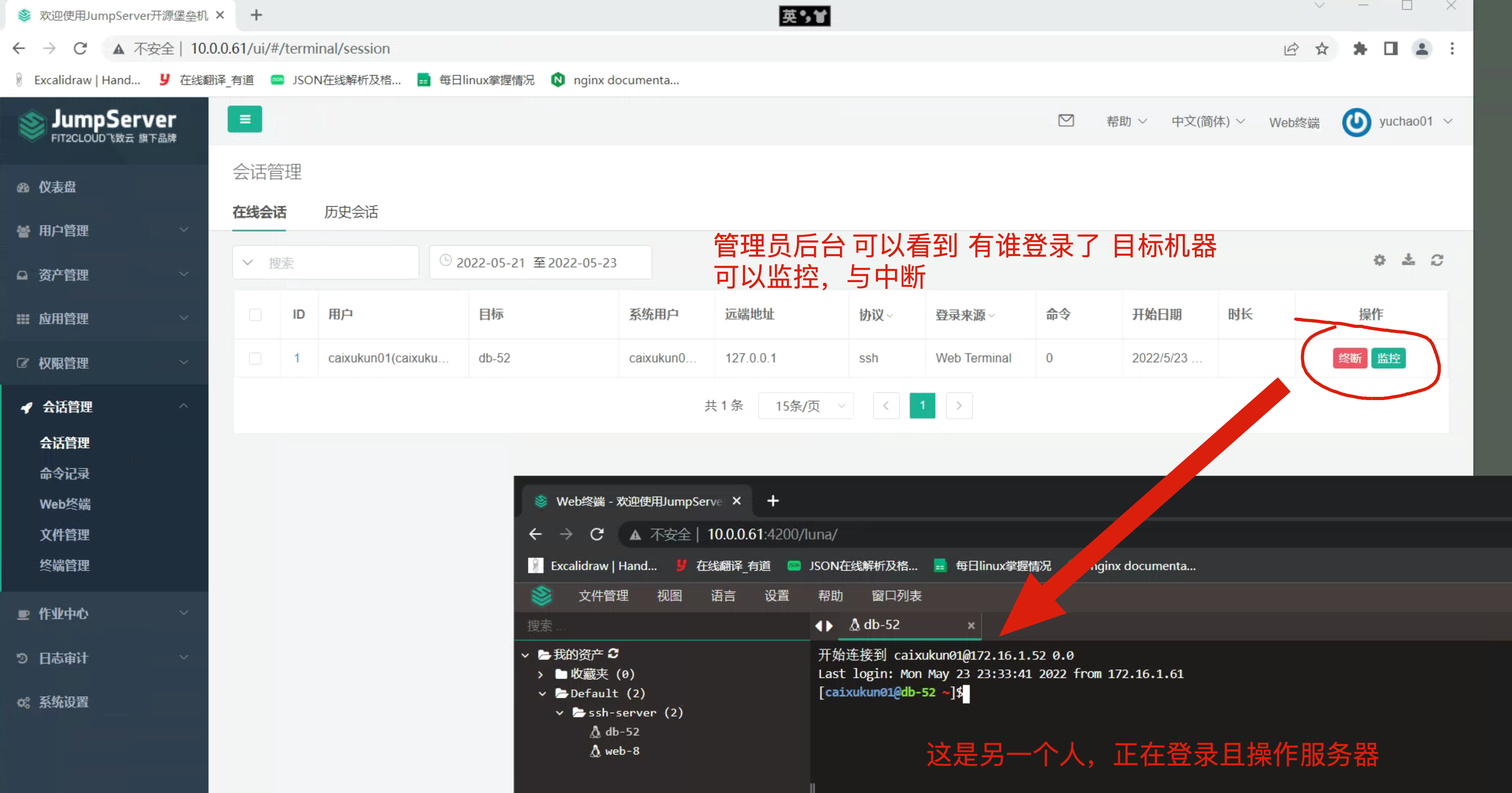Switch to the 历史会话 tab

[351, 212]
